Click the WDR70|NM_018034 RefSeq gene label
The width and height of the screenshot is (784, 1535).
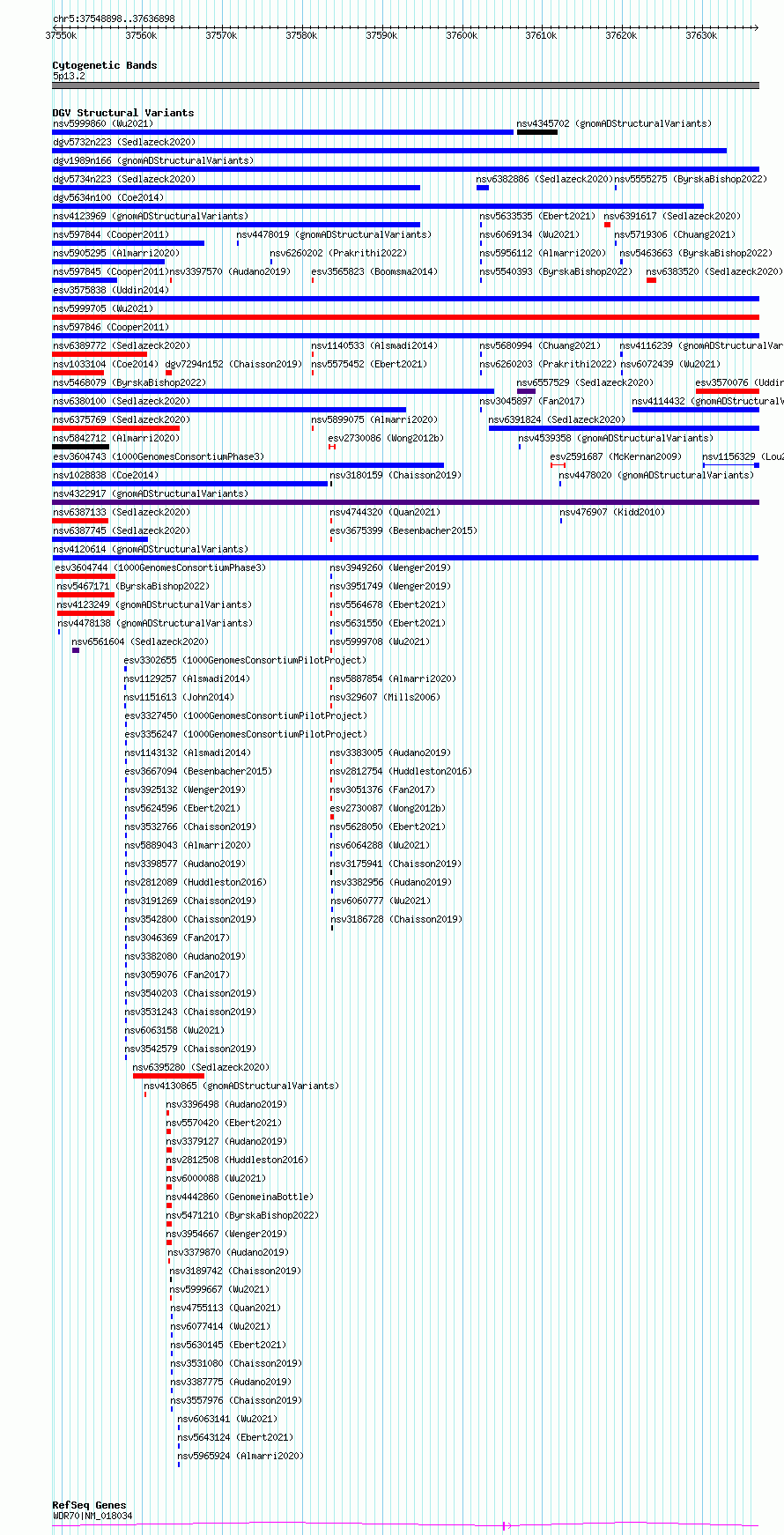point(92,1516)
